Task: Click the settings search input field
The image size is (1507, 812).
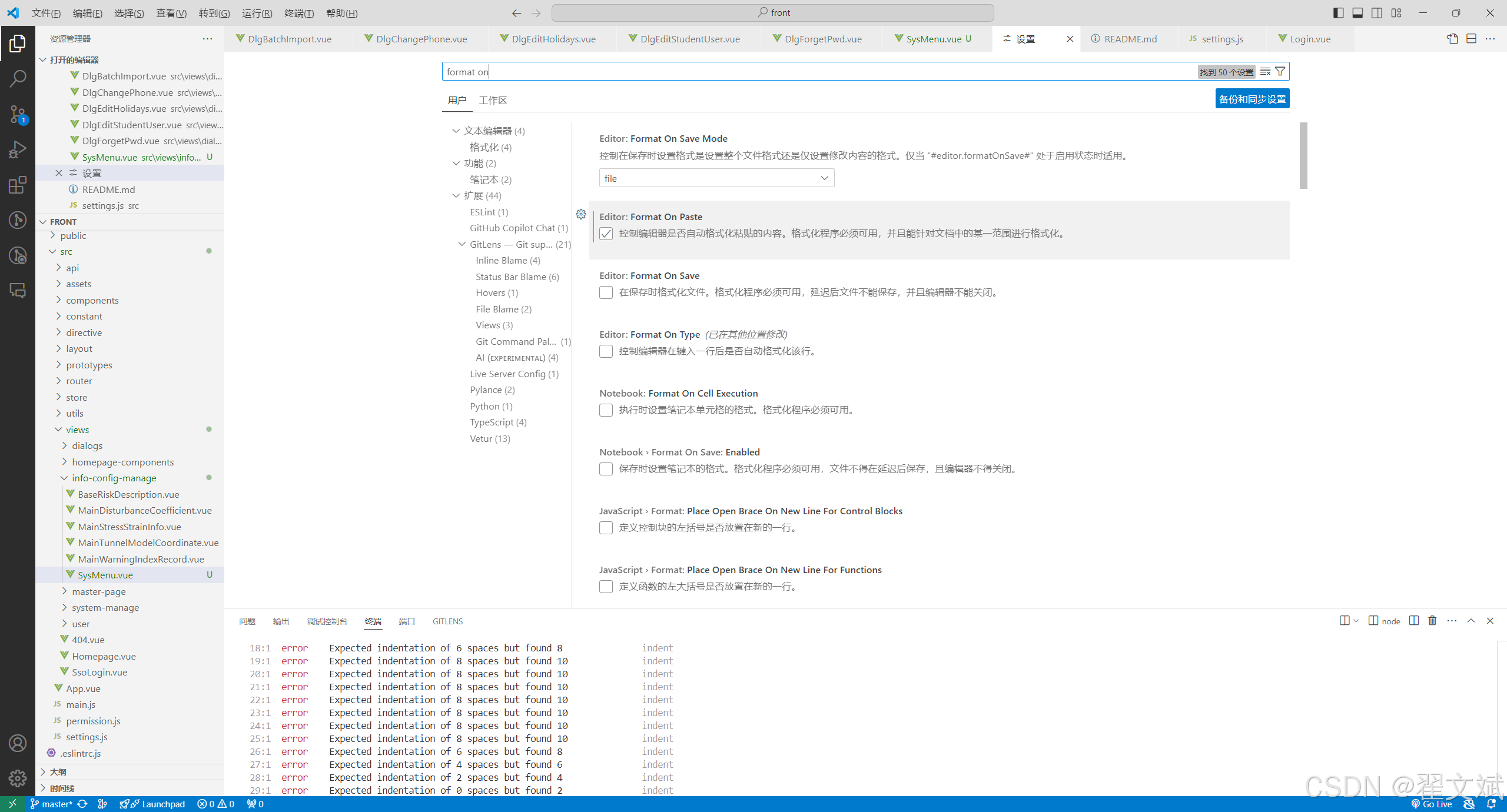Action: click(818, 72)
